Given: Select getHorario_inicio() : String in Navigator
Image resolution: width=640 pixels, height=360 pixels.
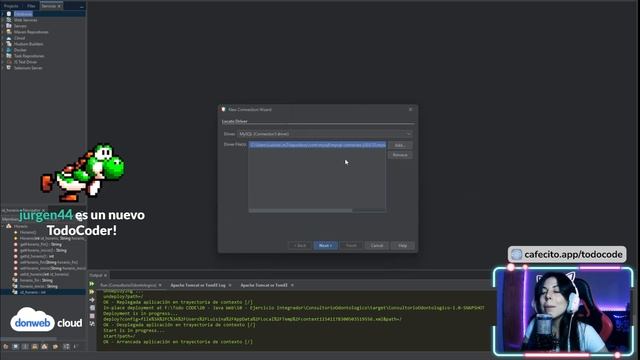Looking at the screenshot, I should (x=43, y=250).
